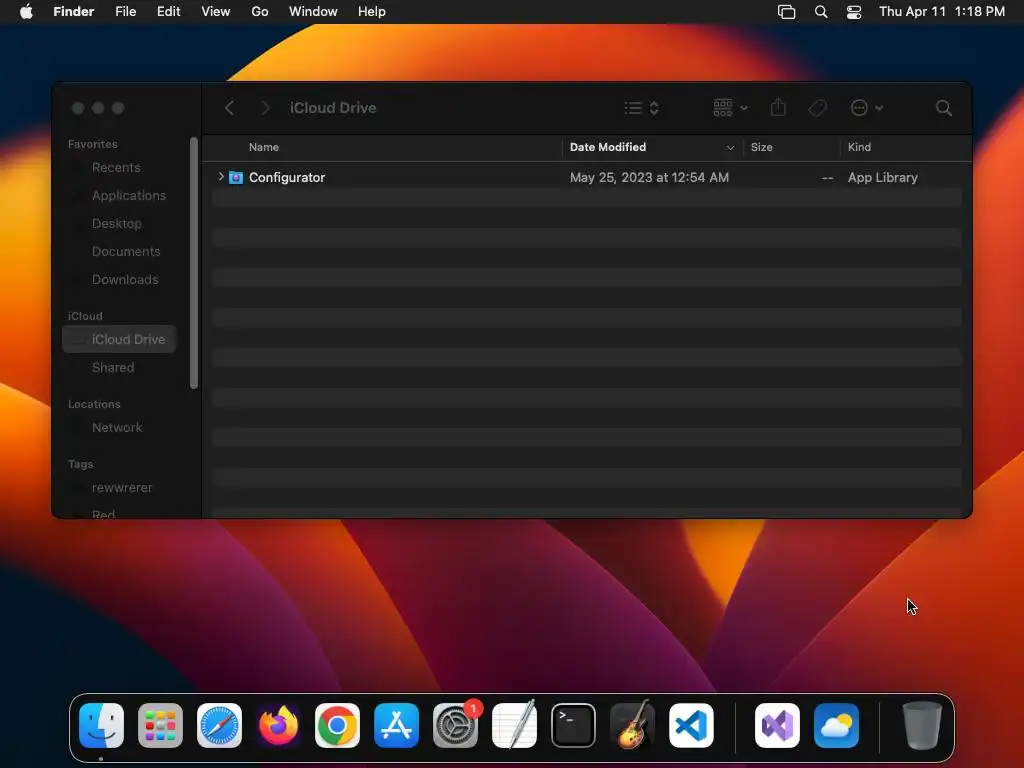Click the Share icon in Finder toolbar
The width and height of the screenshot is (1024, 768).
coord(778,107)
